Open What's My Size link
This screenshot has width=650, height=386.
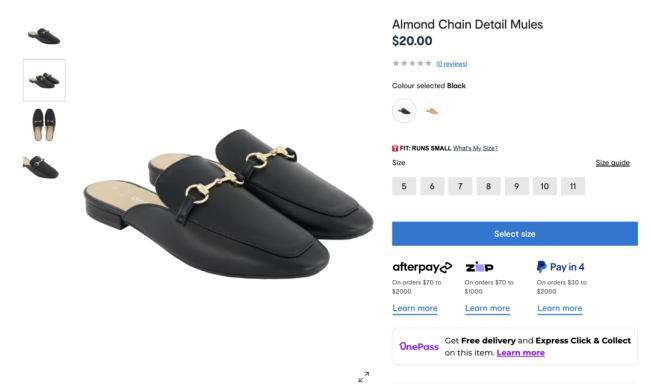(x=475, y=148)
